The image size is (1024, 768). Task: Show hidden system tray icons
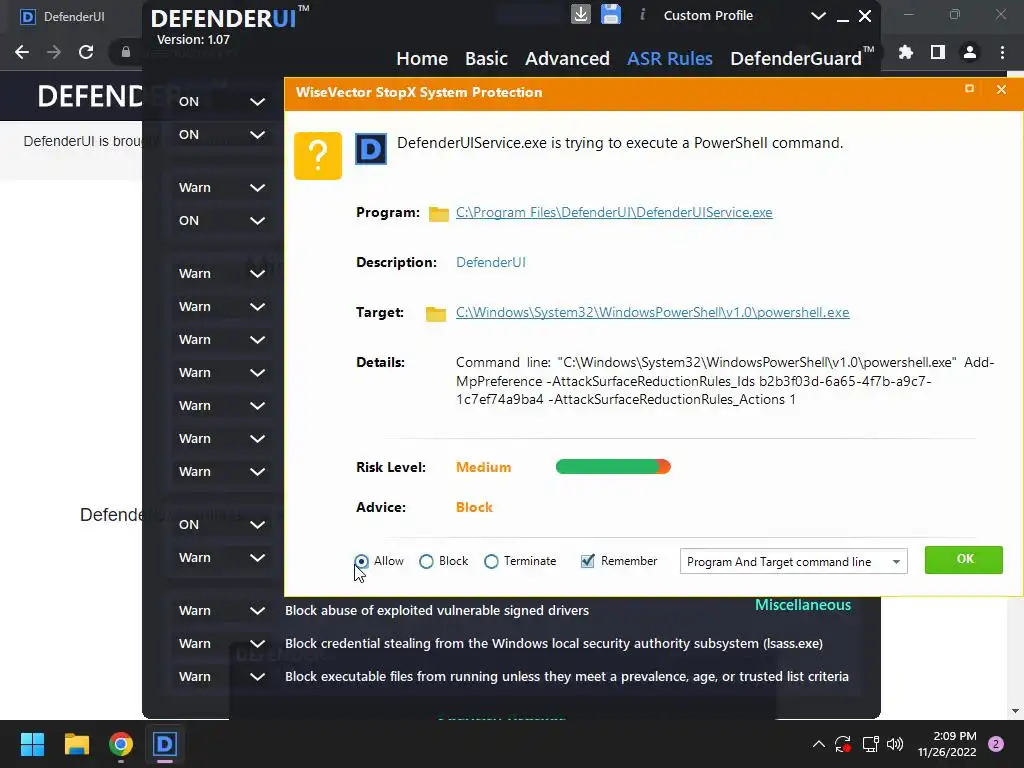(x=818, y=744)
